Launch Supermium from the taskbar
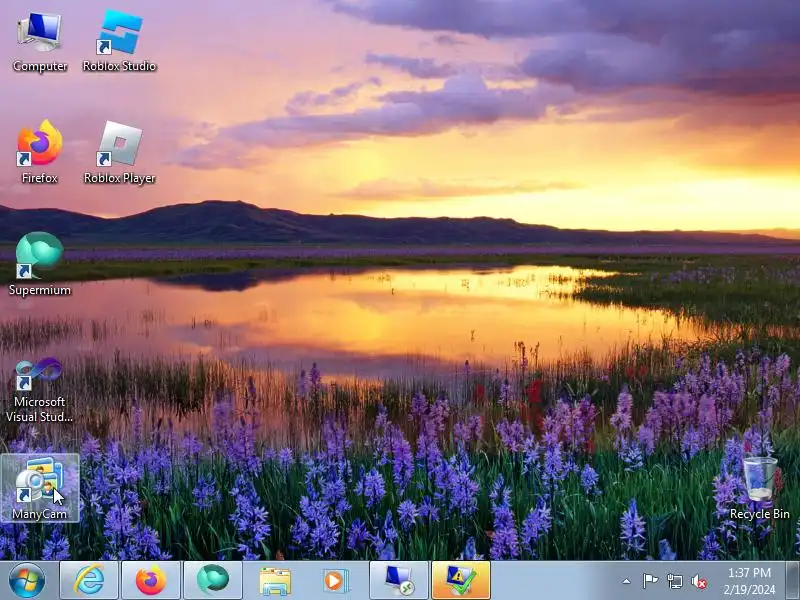800x600 pixels. 213,580
